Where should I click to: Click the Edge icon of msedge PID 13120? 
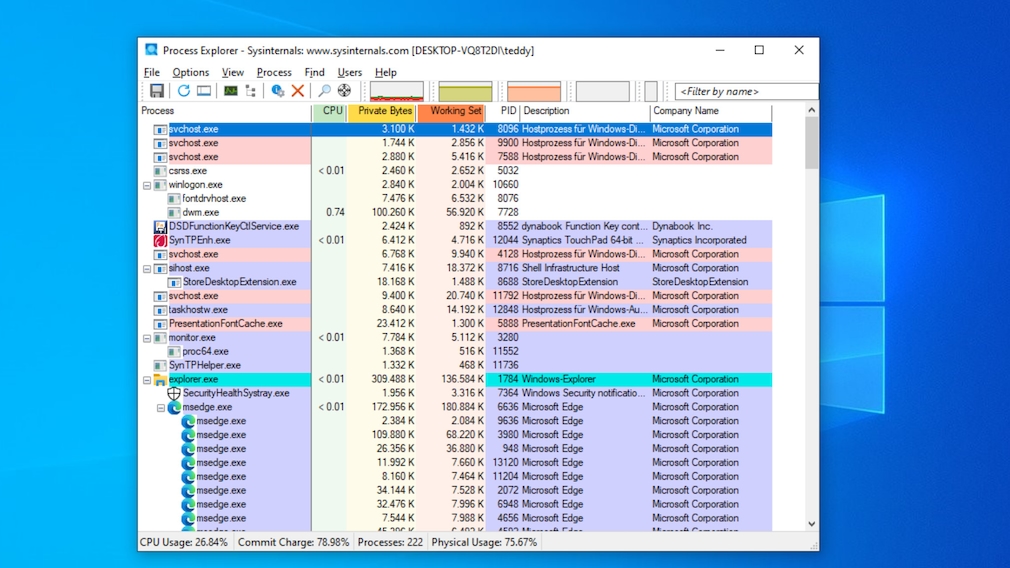(x=187, y=462)
